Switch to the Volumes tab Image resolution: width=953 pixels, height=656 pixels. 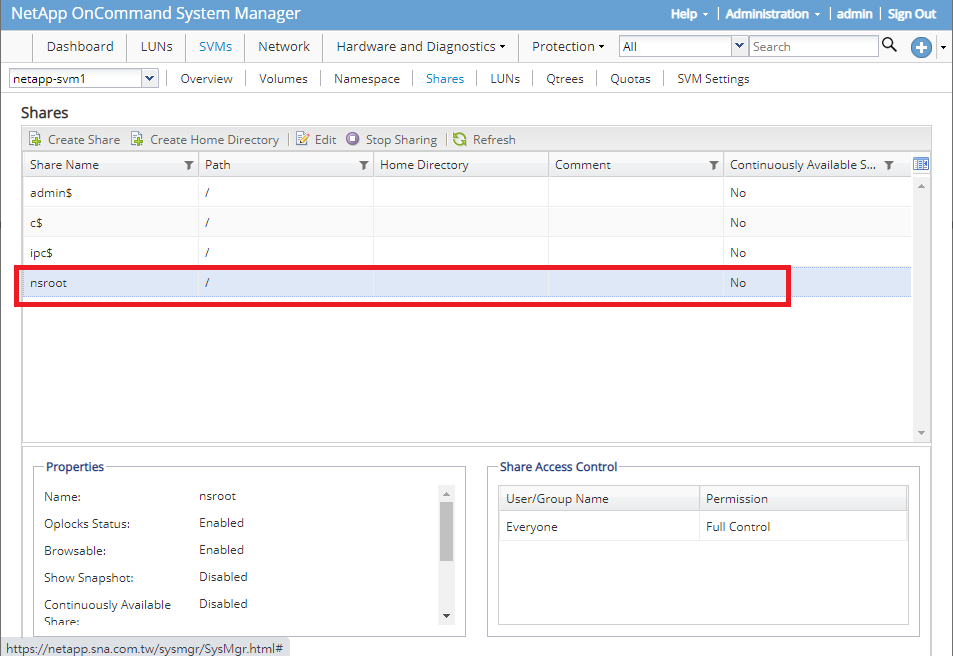pyautogui.click(x=283, y=78)
